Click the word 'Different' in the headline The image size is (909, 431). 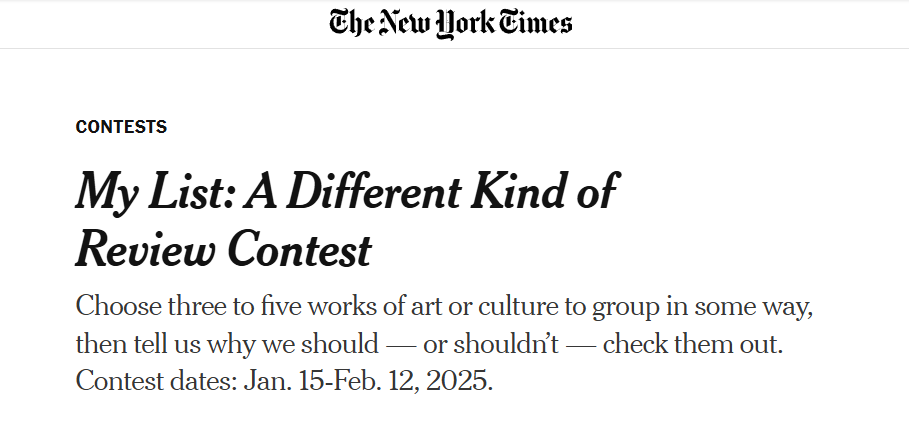374,192
